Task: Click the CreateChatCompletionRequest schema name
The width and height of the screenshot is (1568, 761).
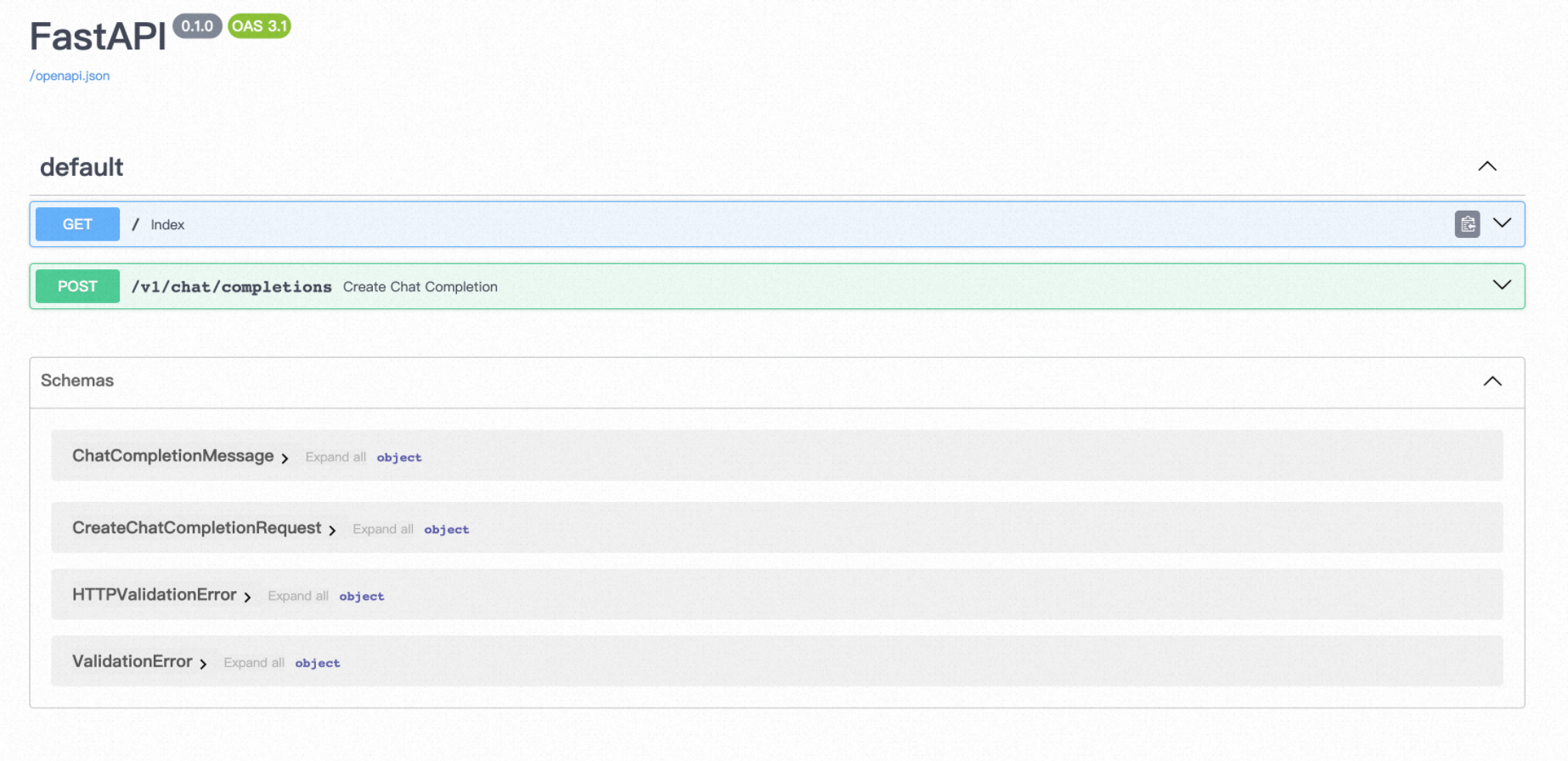Action: tap(197, 528)
